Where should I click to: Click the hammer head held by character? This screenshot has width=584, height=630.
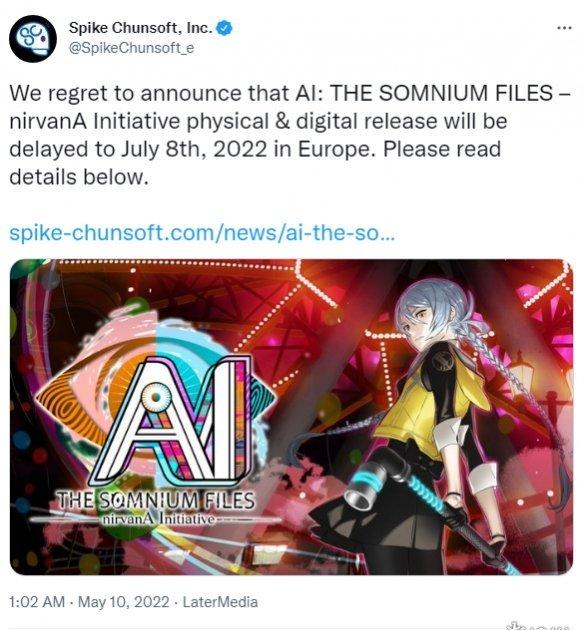coord(376,478)
